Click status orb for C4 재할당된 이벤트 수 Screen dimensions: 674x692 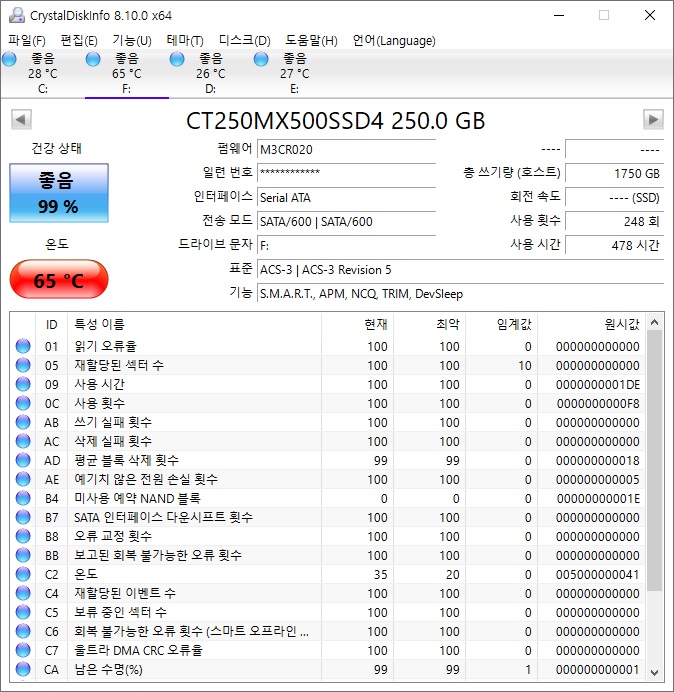coord(23,593)
